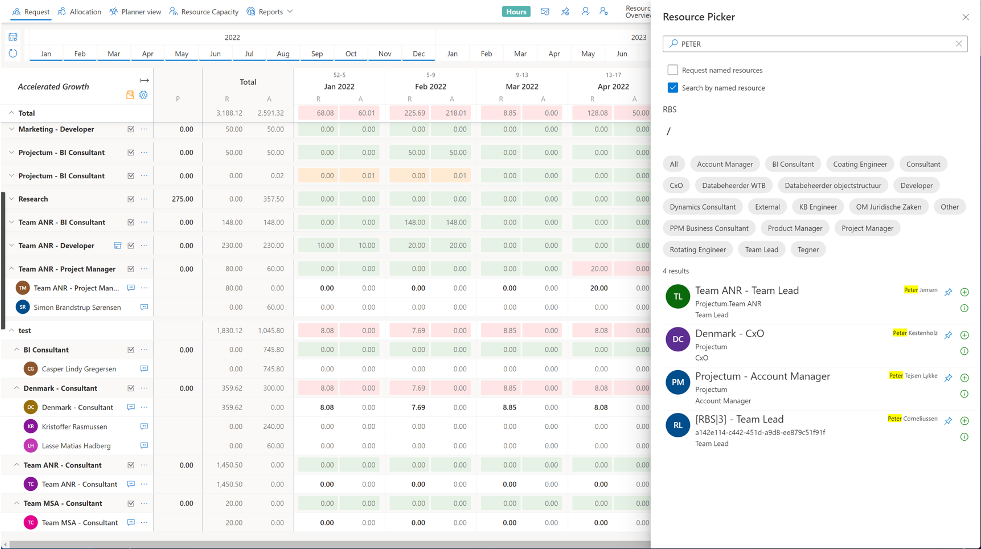Click the Hours unit button
The image size is (981, 549).
point(516,11)
